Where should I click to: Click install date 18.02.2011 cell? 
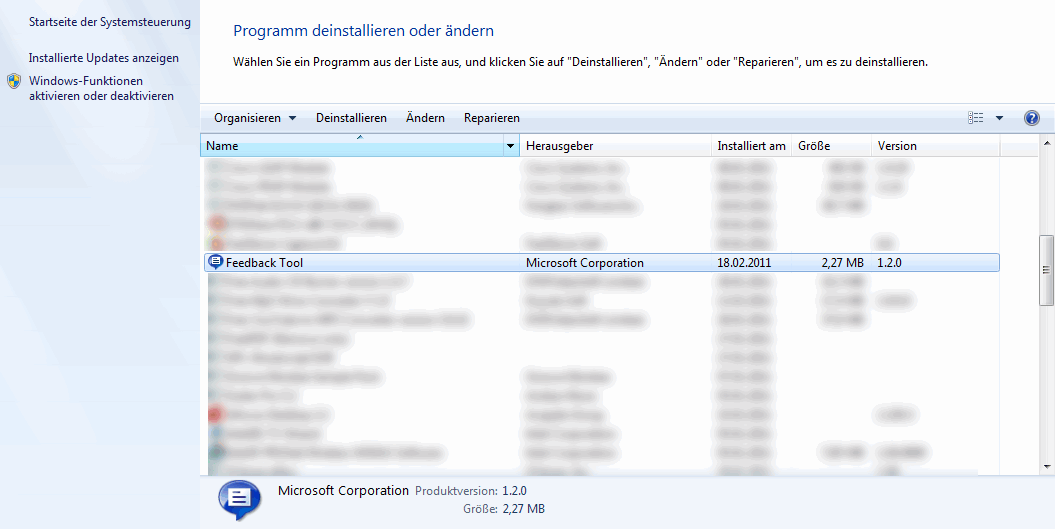pos(744,262)
